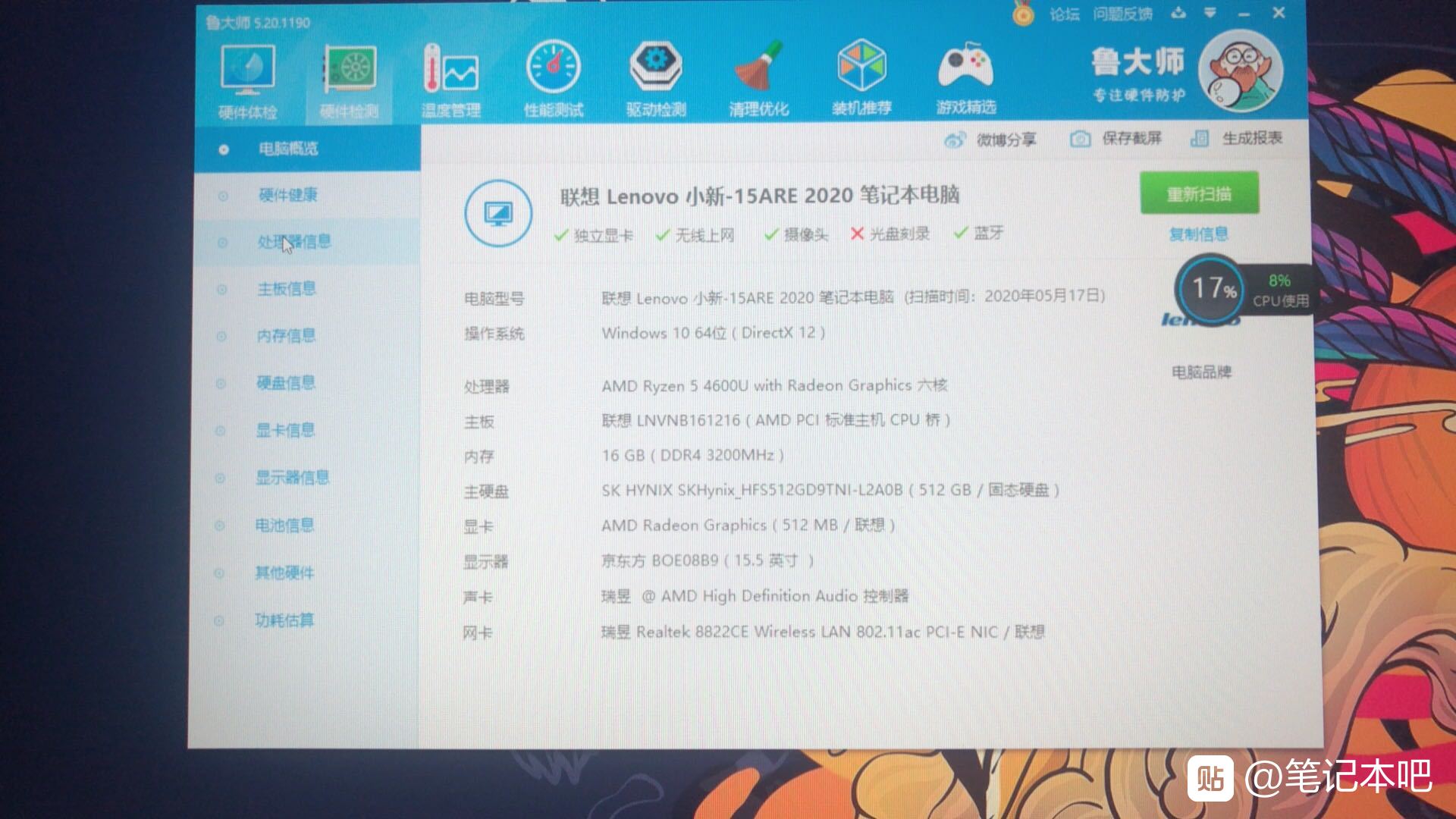Click 生成报表 generate report
The image size is (1456, 819).
pyautogui.click(x=1236, y=138)
